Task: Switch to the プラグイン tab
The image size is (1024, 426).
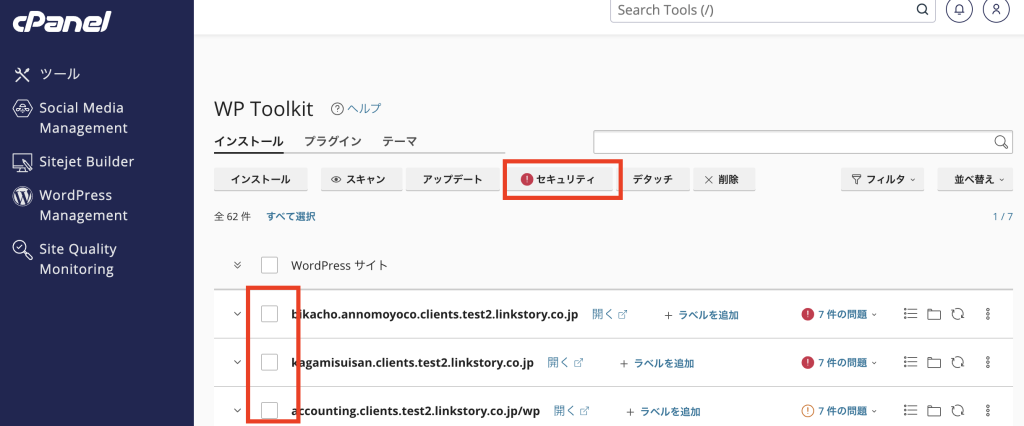Action: [332, 142]
